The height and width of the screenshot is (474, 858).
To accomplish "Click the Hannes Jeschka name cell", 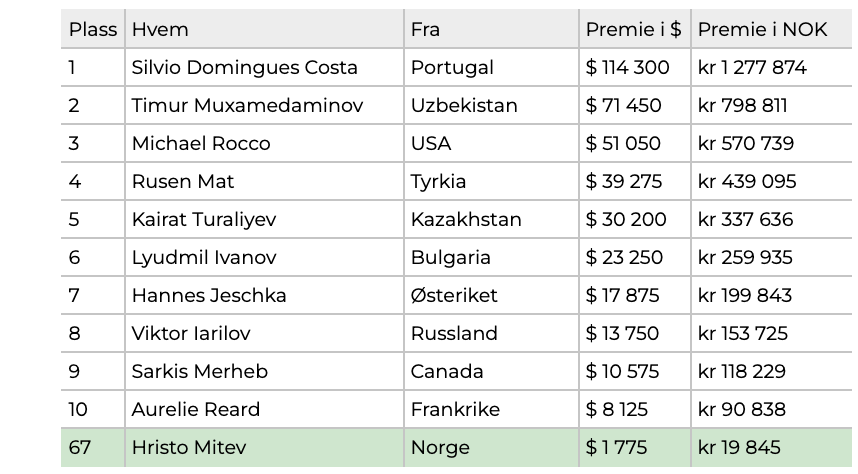I will point(264,295).
